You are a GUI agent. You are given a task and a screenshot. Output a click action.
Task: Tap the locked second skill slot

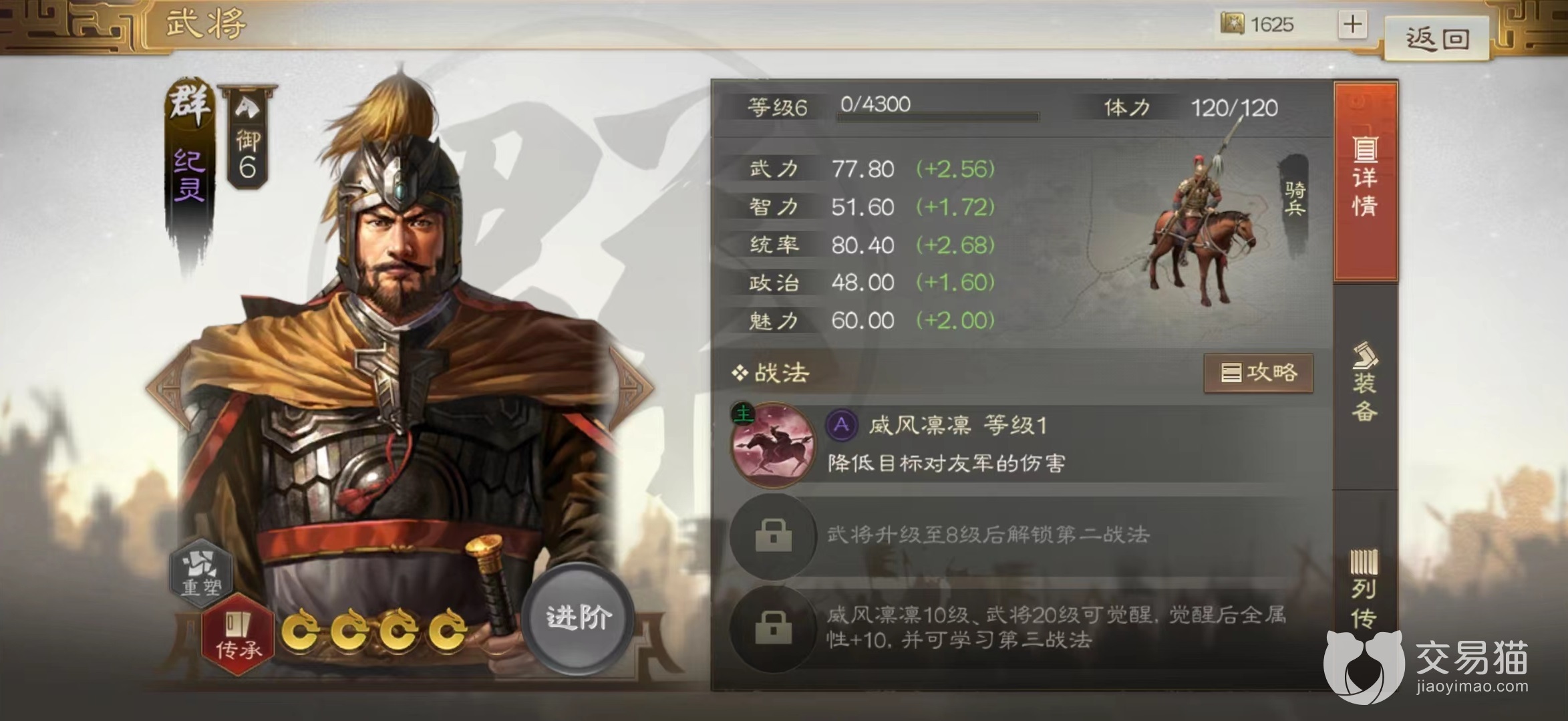point(774,536)
